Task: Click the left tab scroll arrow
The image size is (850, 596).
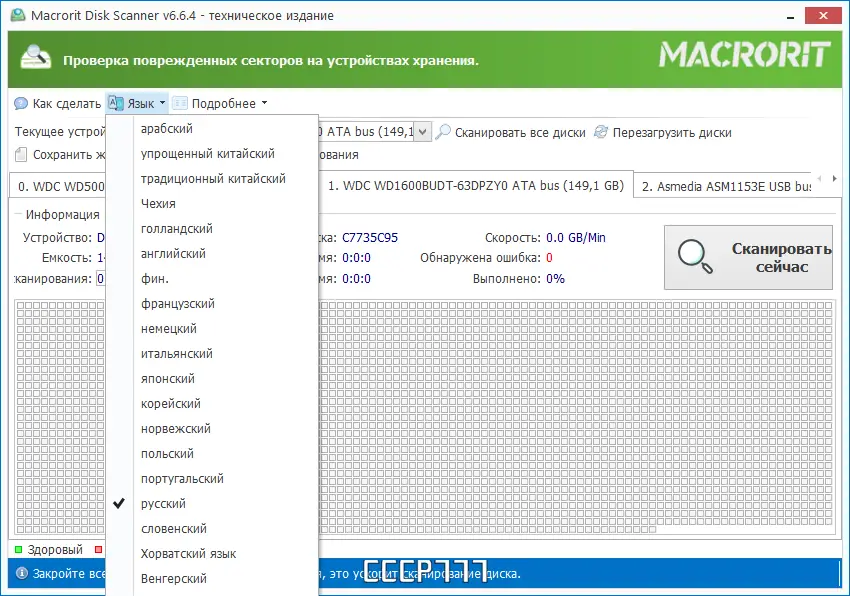Action: [x=819, y=178]
